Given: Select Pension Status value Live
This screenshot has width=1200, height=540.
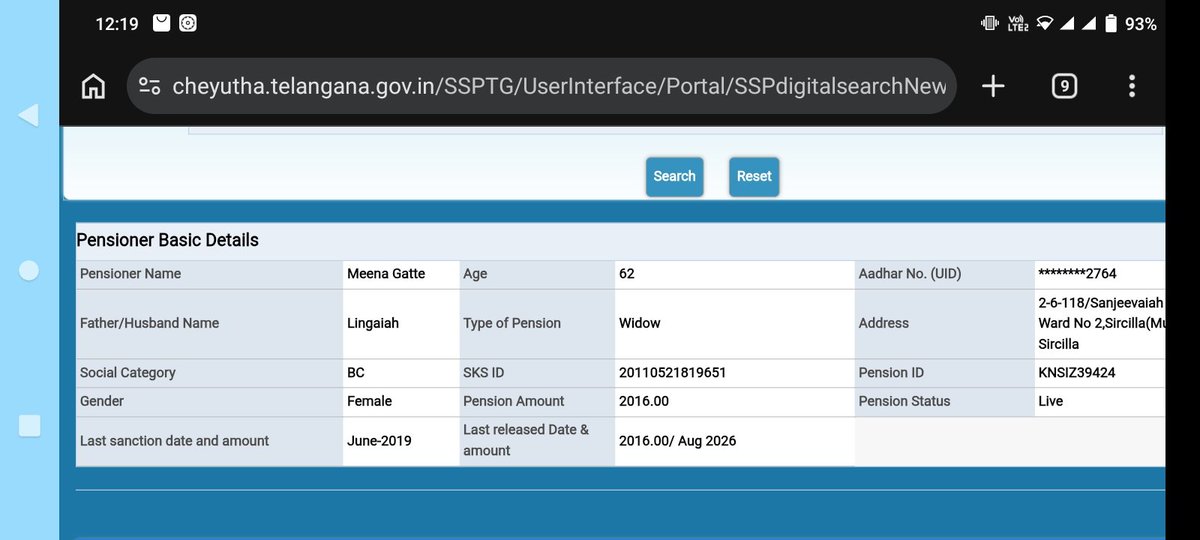Looking at the screenshot, I should coord(1051,401).
